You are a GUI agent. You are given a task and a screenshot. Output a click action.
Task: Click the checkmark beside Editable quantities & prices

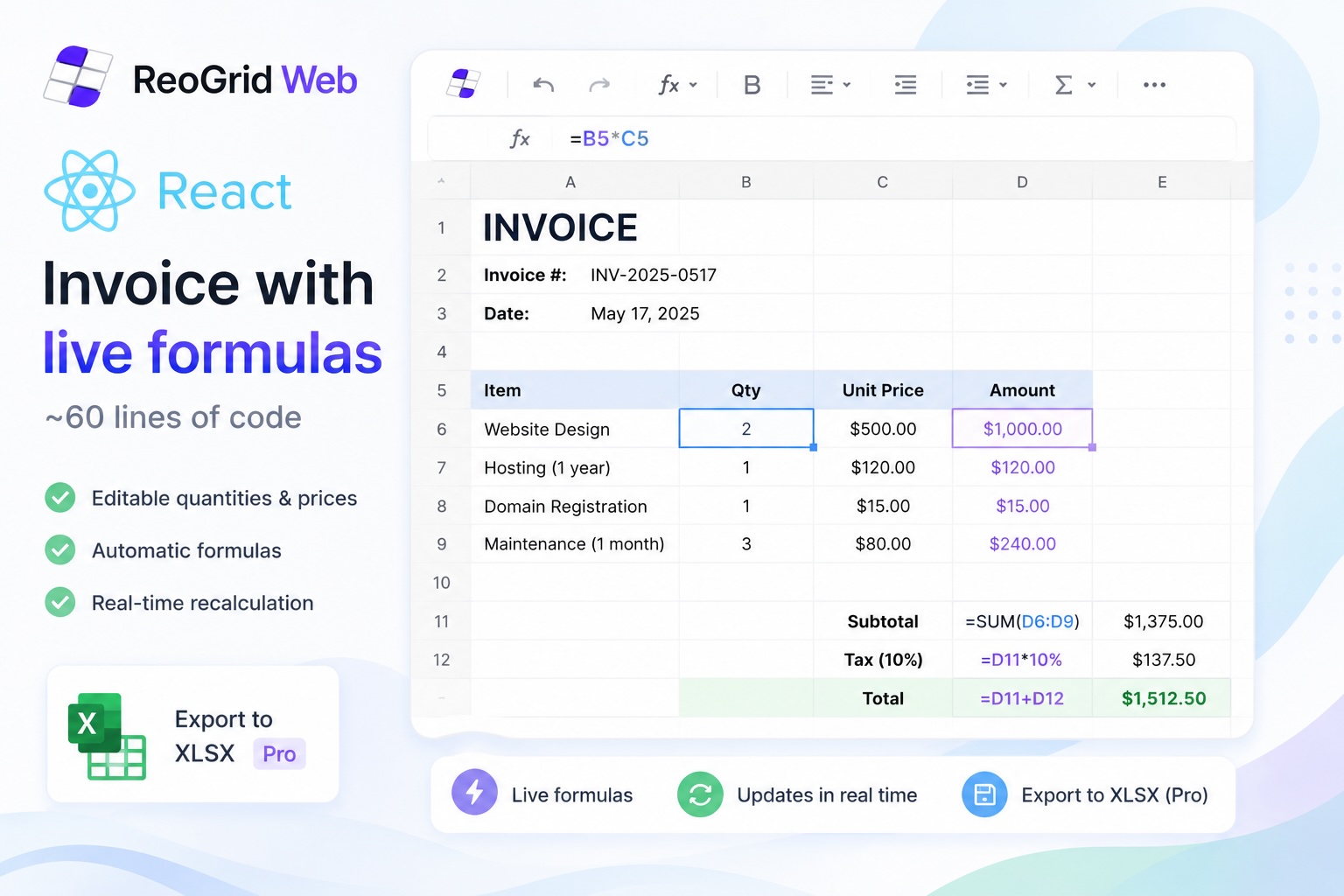click(x=60, y=498)
